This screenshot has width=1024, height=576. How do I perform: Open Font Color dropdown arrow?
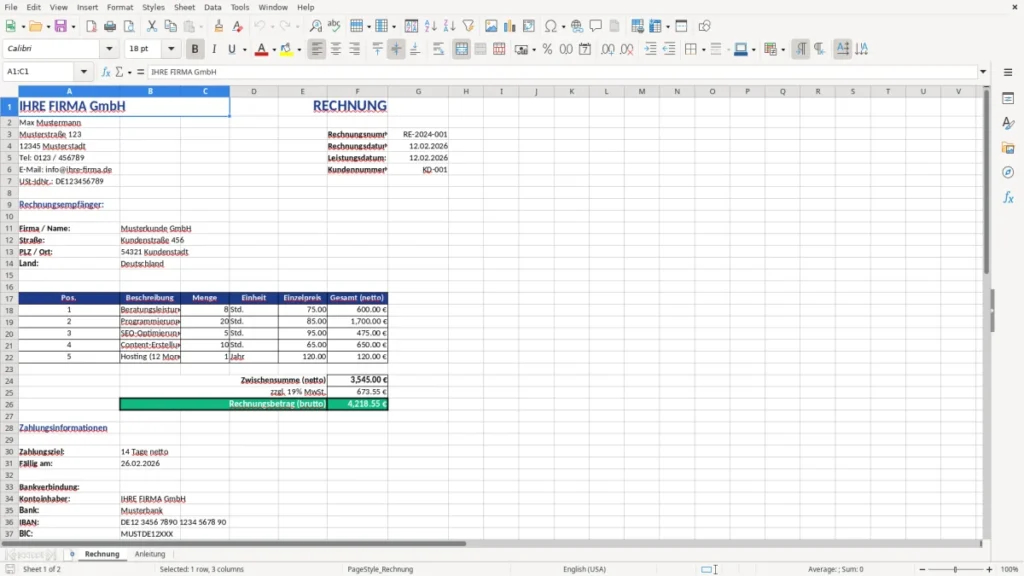click(x=274, y=50)
